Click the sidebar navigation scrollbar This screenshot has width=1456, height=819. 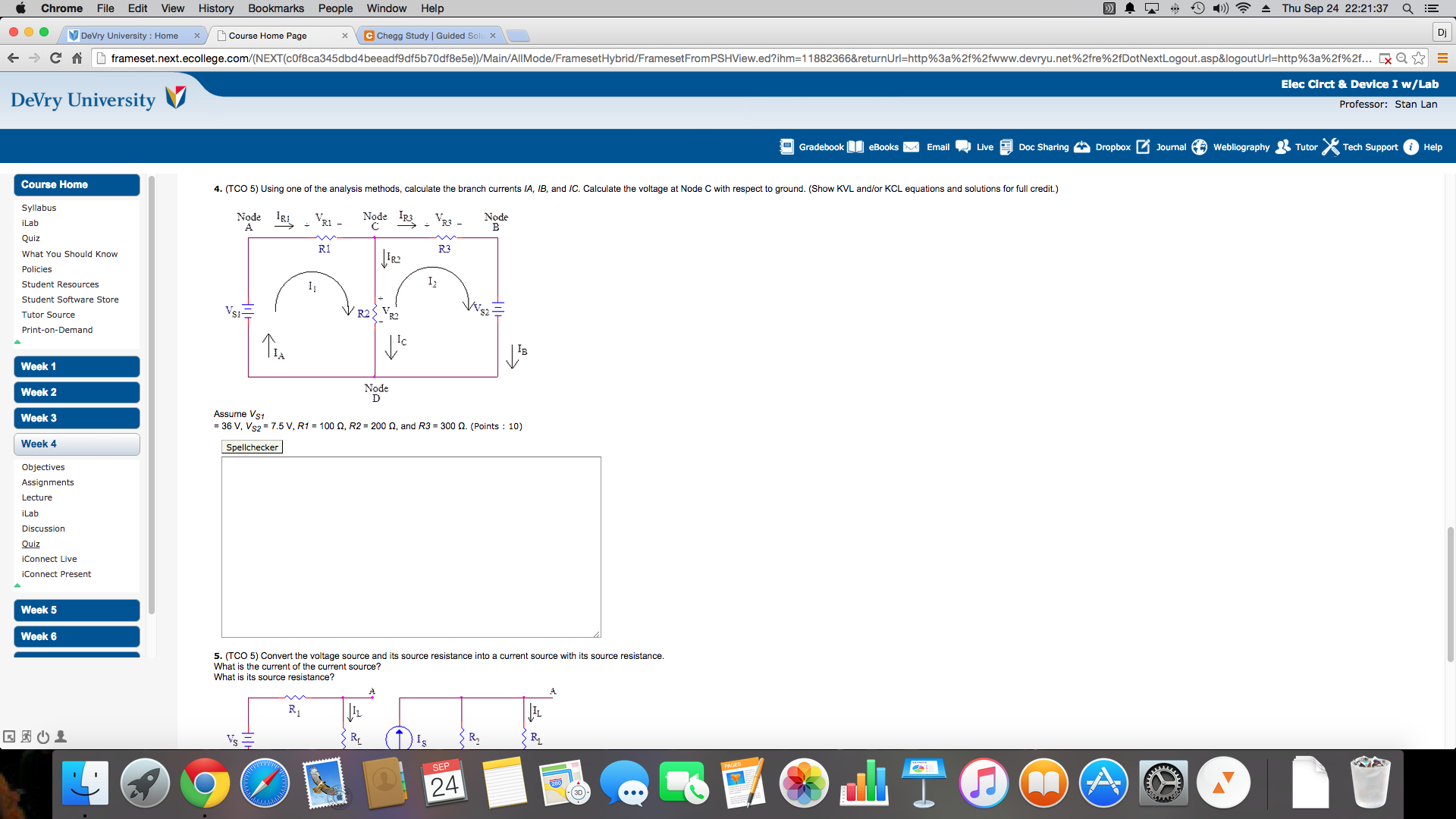(x=152, y=394)
